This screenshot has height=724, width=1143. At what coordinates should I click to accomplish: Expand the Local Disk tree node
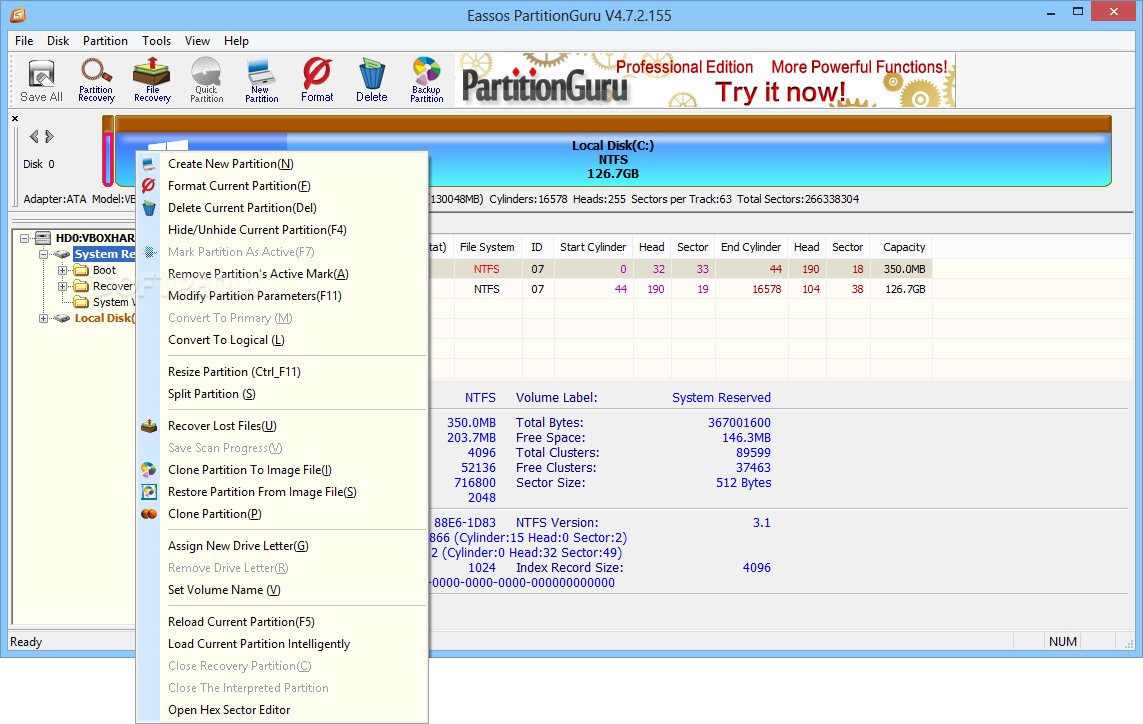[x=44, y=319]
